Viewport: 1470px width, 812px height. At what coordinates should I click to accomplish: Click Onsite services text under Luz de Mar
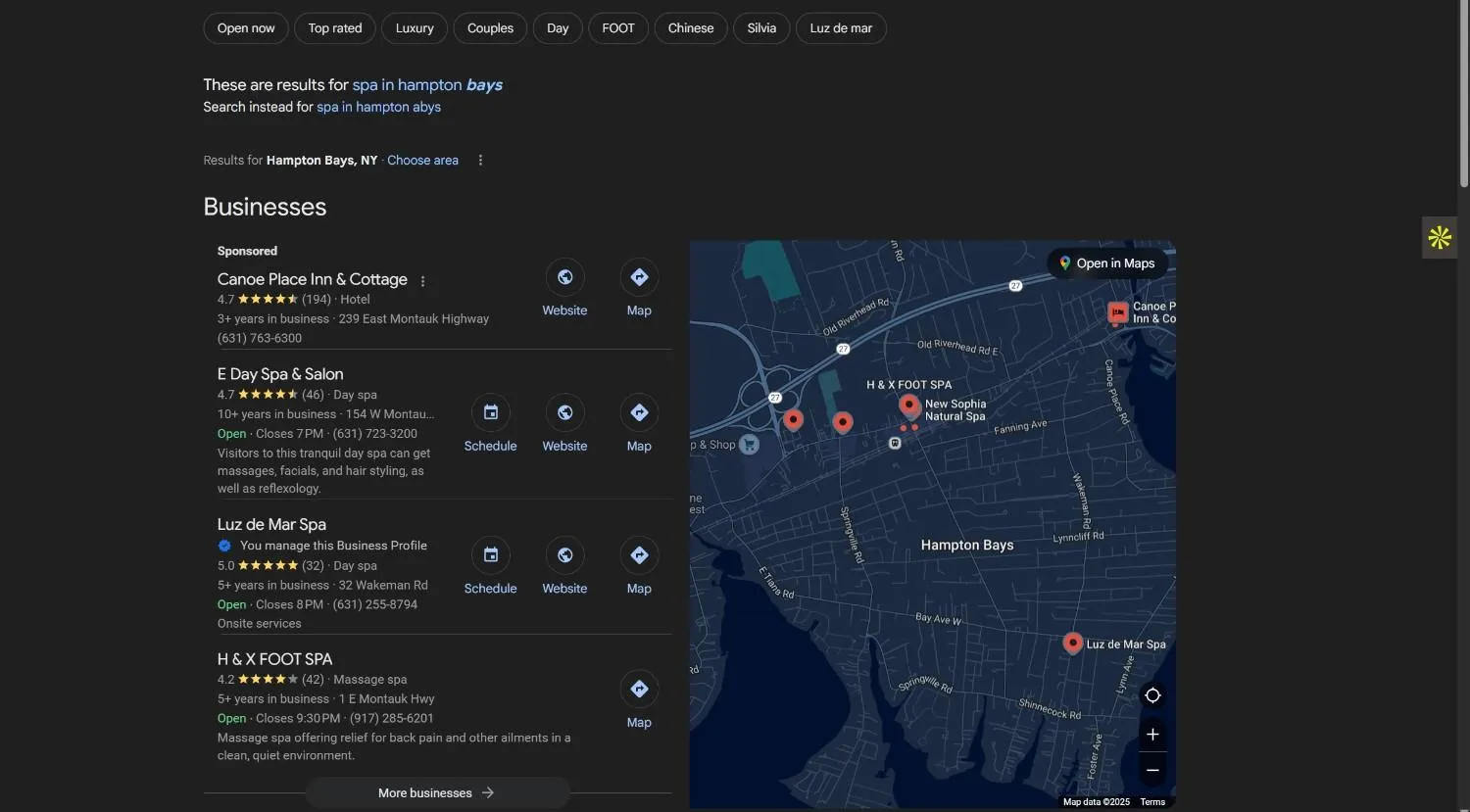(x=260, y=624)
